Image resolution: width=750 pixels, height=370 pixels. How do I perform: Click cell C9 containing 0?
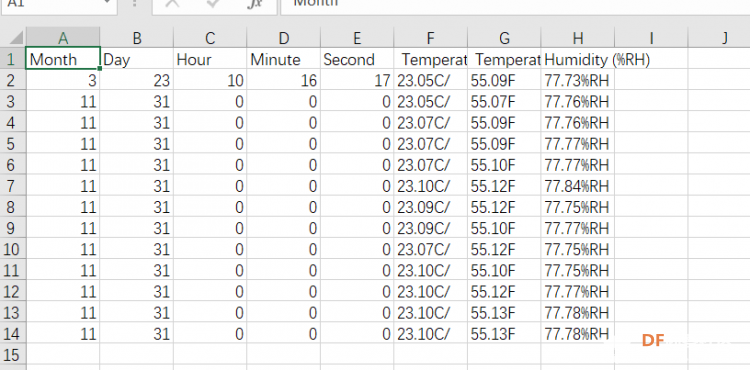click(210, 228)
